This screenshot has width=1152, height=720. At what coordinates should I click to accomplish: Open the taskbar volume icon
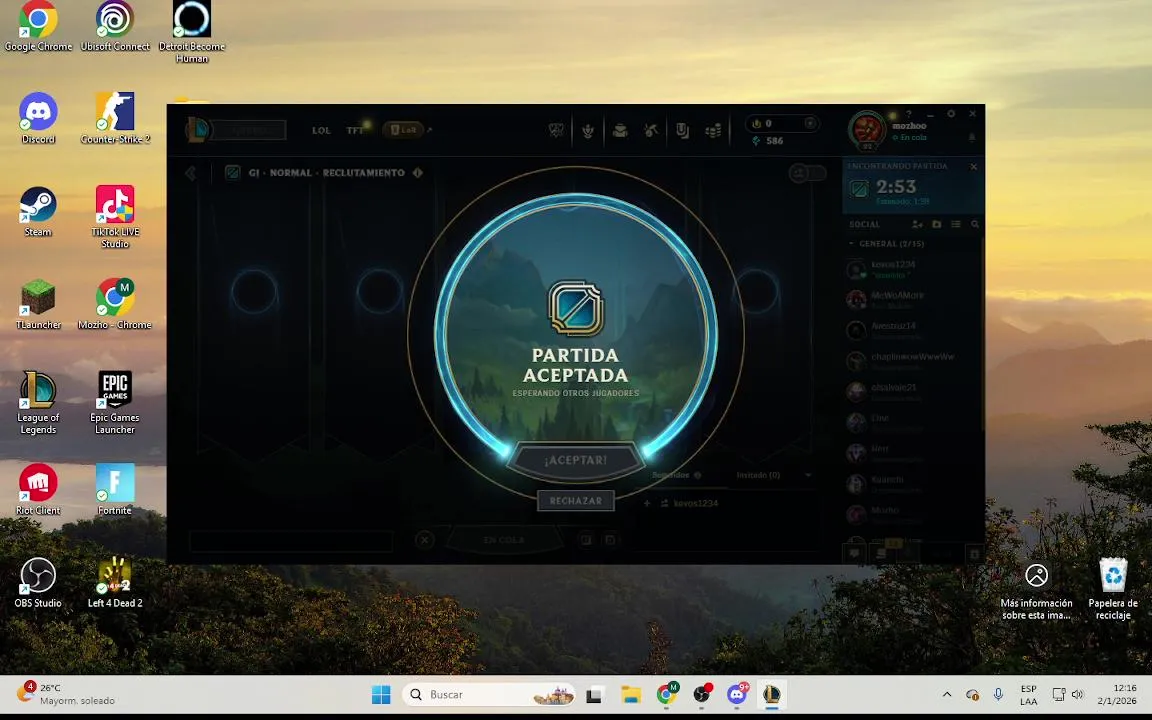[1078, 694]
